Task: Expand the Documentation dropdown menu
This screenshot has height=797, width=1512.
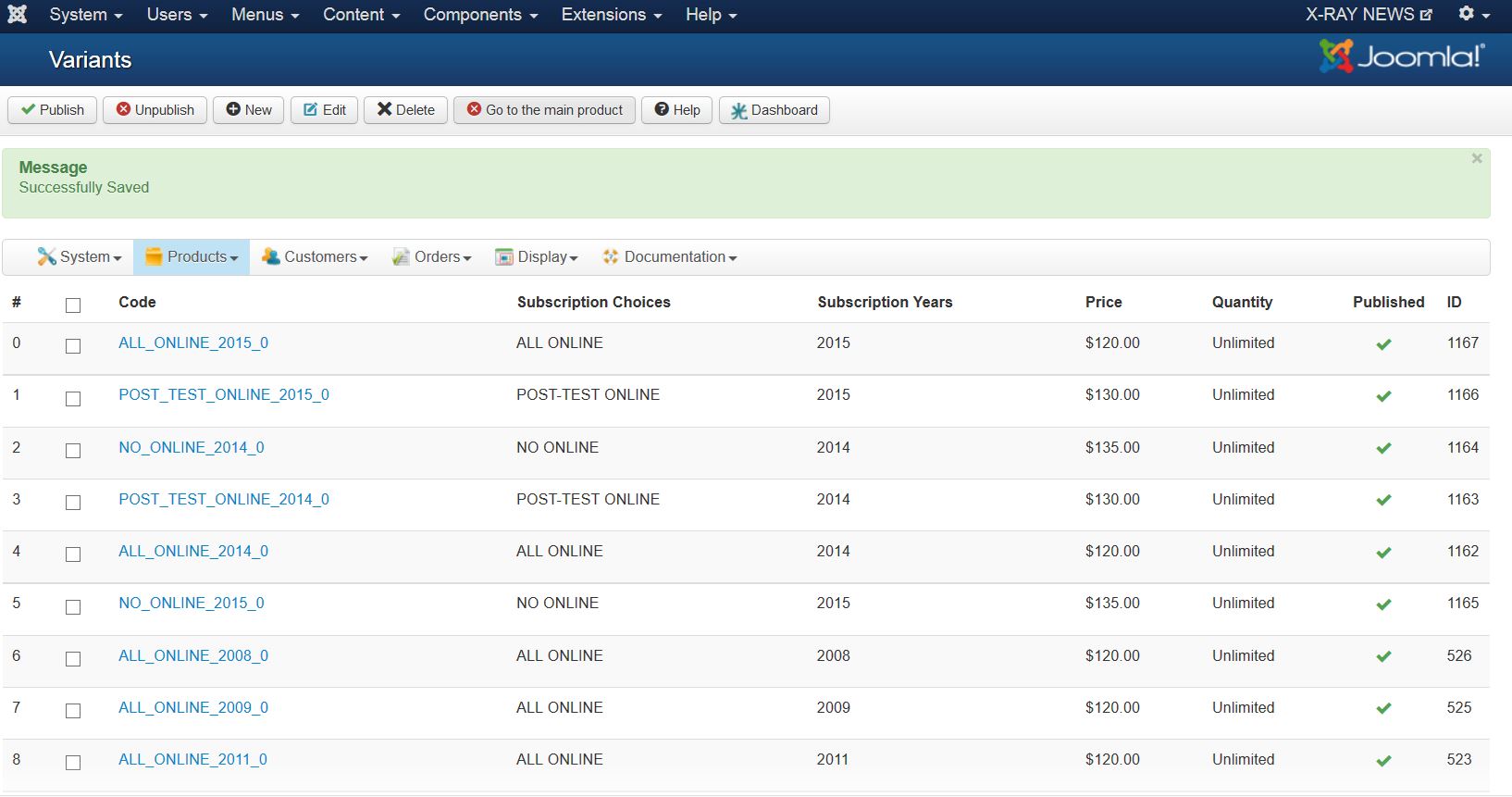Action: pyautogui.click(x=669, y=257)
